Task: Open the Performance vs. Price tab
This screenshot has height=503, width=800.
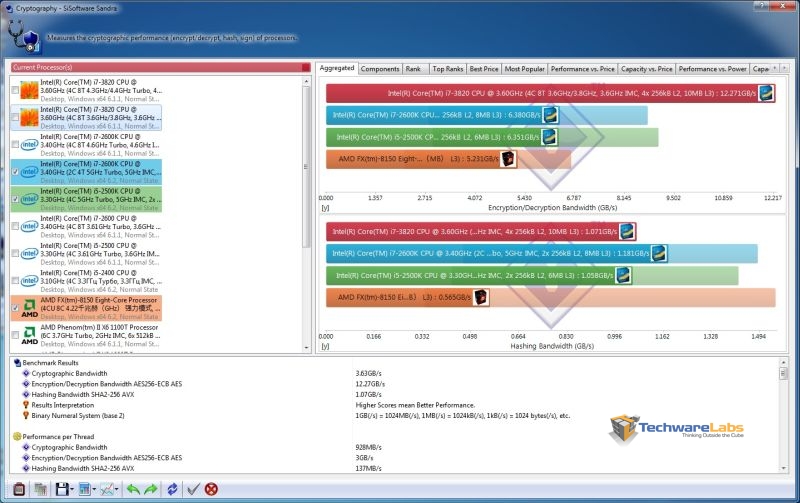Action: coord(583,68)
